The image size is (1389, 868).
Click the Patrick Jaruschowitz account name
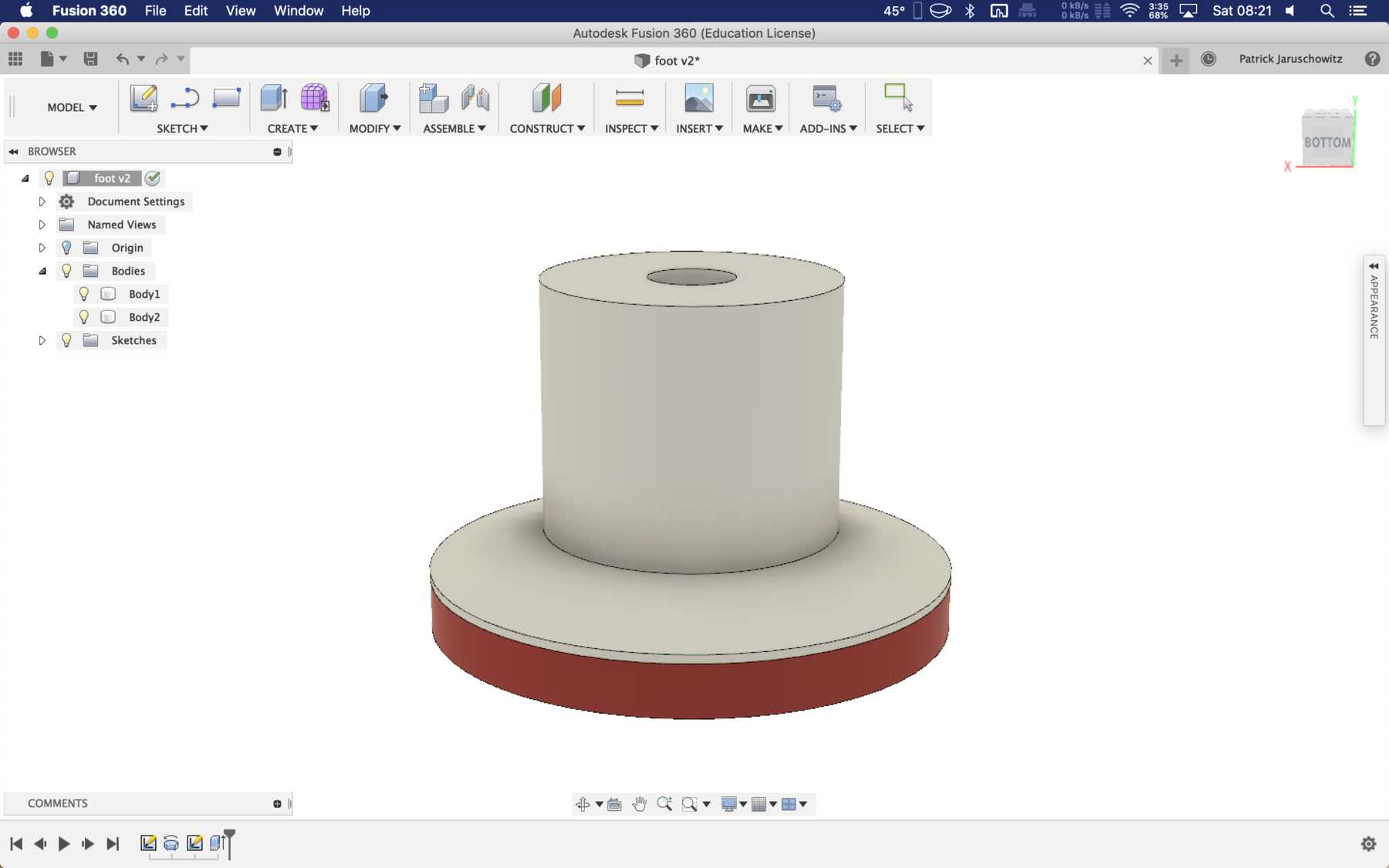pos(1290,59)
